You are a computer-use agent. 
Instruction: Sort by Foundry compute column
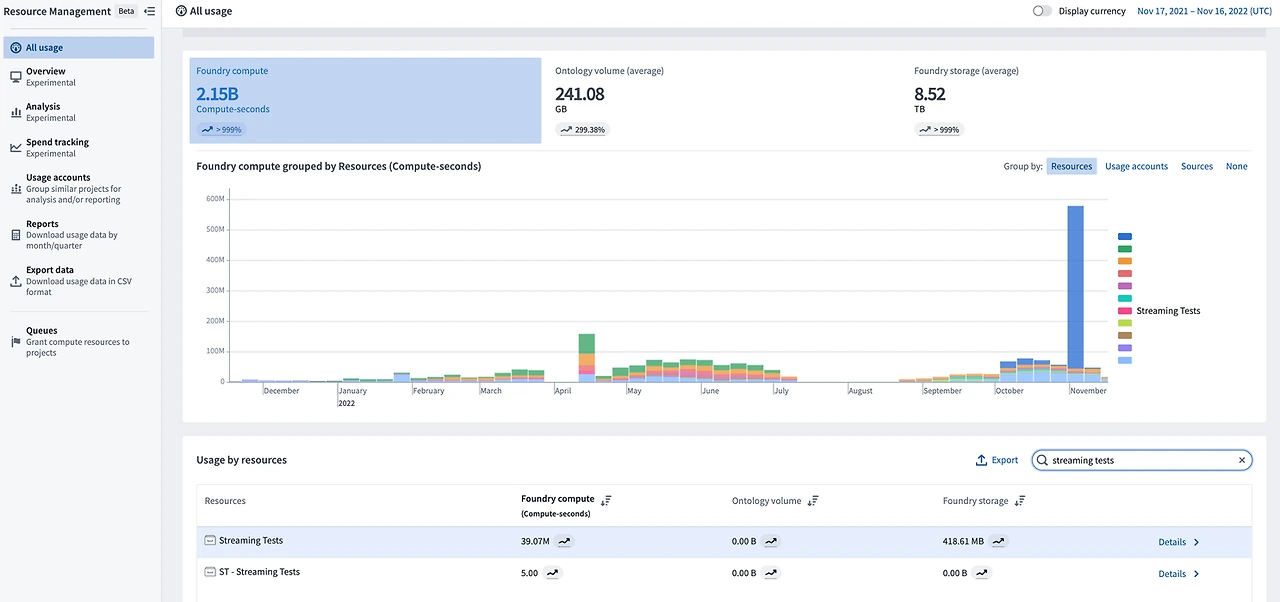coord(606,500)
